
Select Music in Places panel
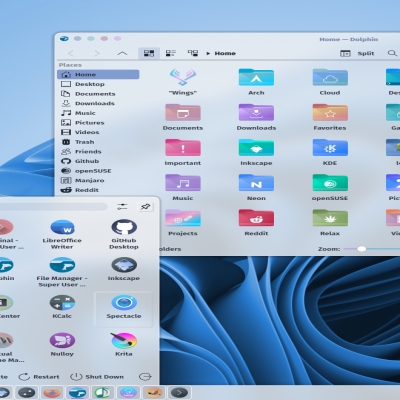coord(98,113)
